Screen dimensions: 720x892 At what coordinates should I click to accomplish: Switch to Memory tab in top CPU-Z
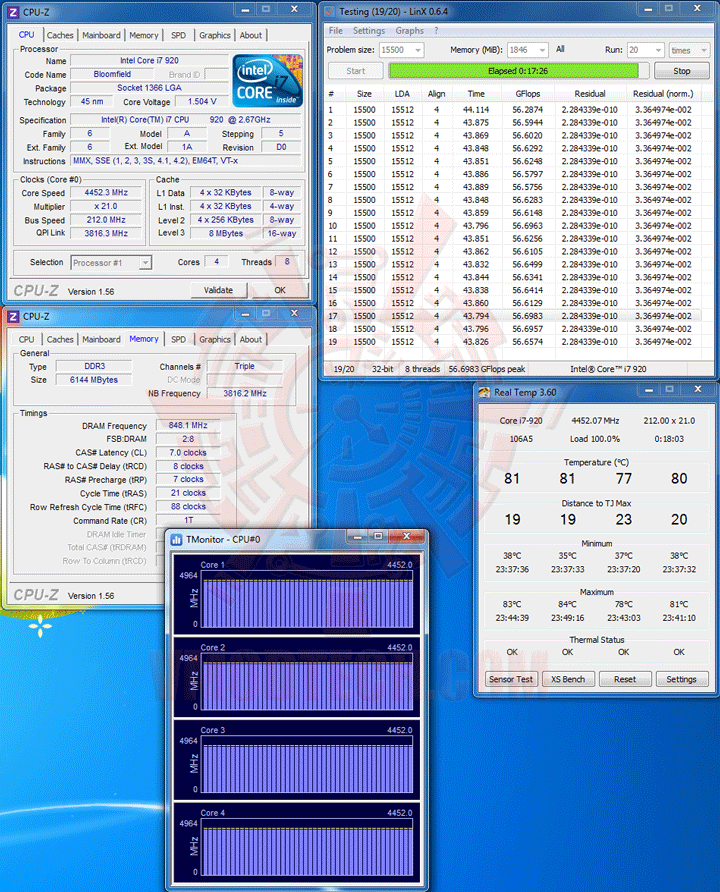click(144, 35)
